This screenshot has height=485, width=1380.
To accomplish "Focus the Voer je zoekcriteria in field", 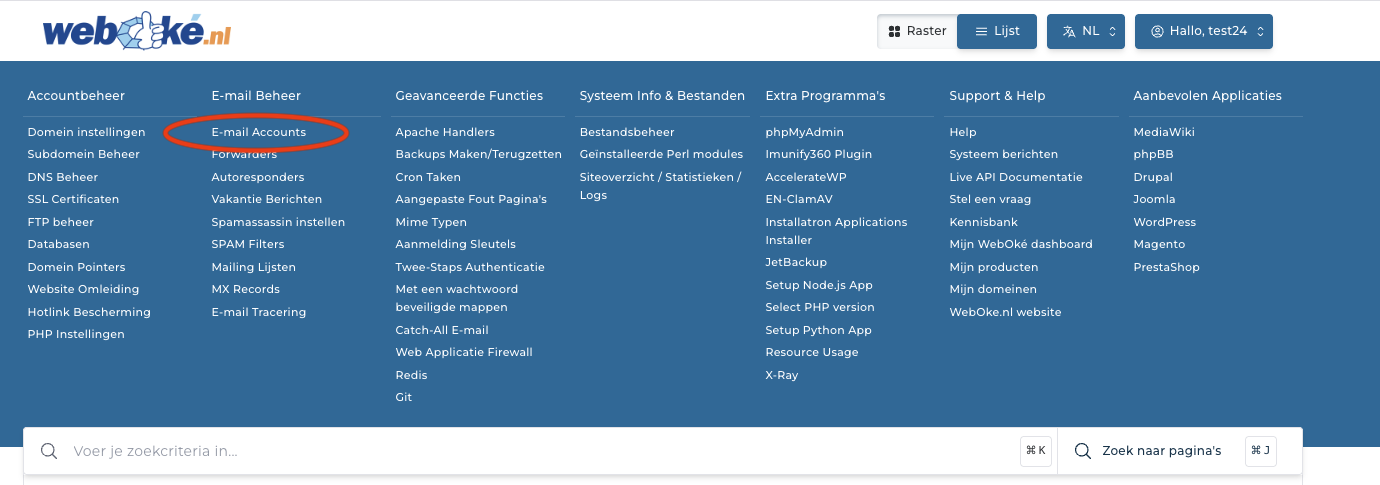I will pyautogui.click(x=500, y=451).
